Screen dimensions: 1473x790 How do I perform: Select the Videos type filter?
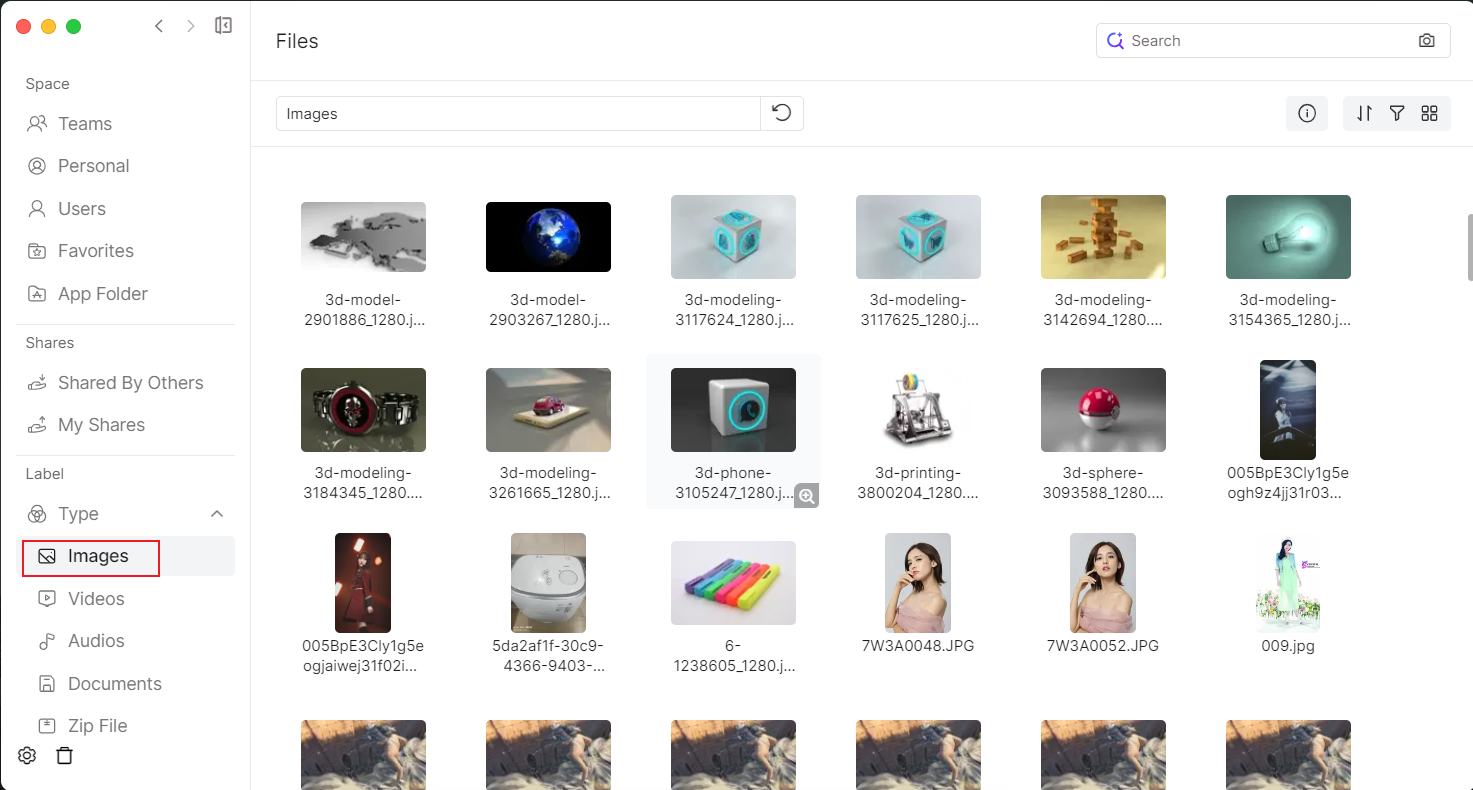pos(96,599)
